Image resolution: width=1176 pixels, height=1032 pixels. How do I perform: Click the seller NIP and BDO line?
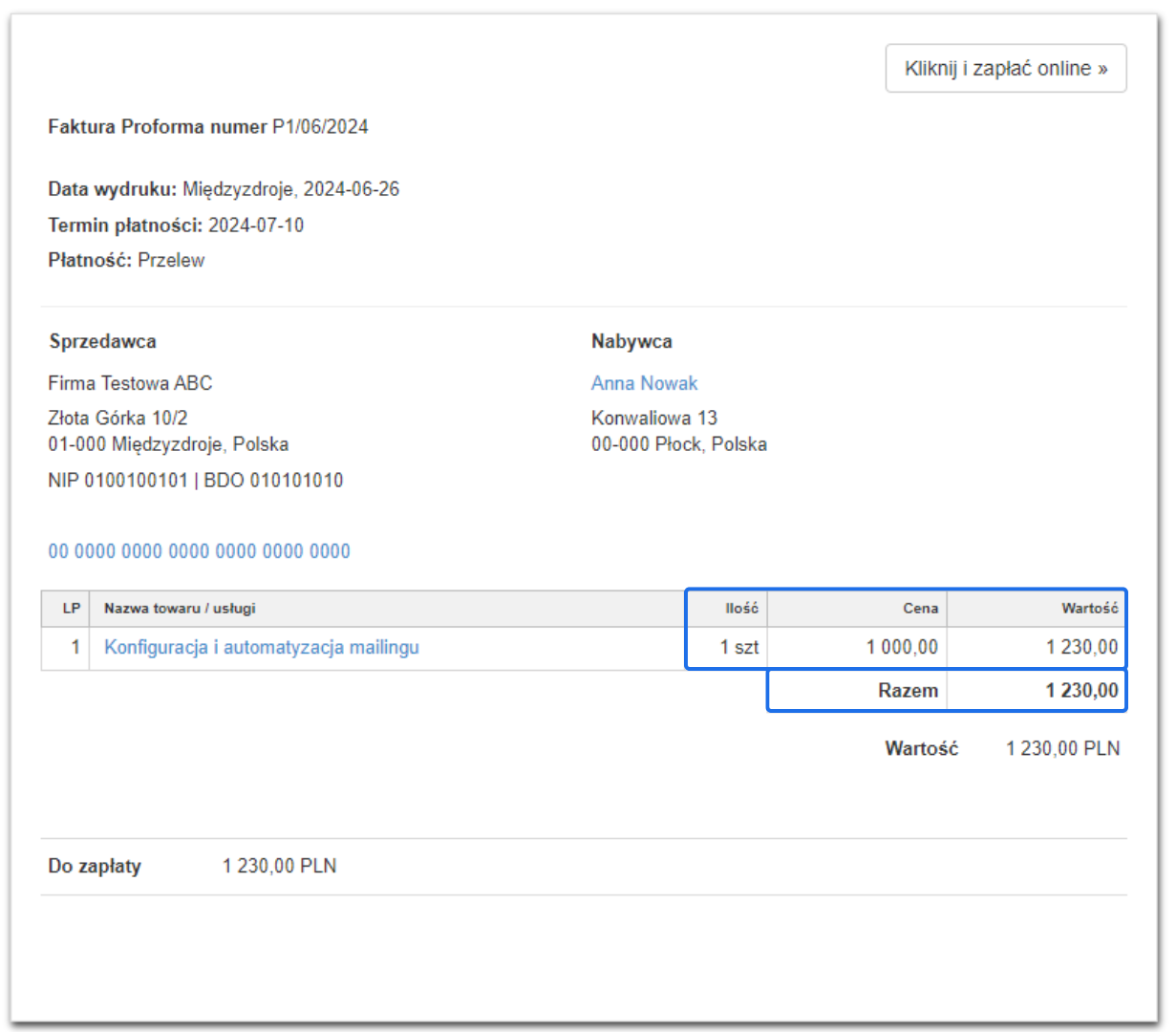point(195,481)
